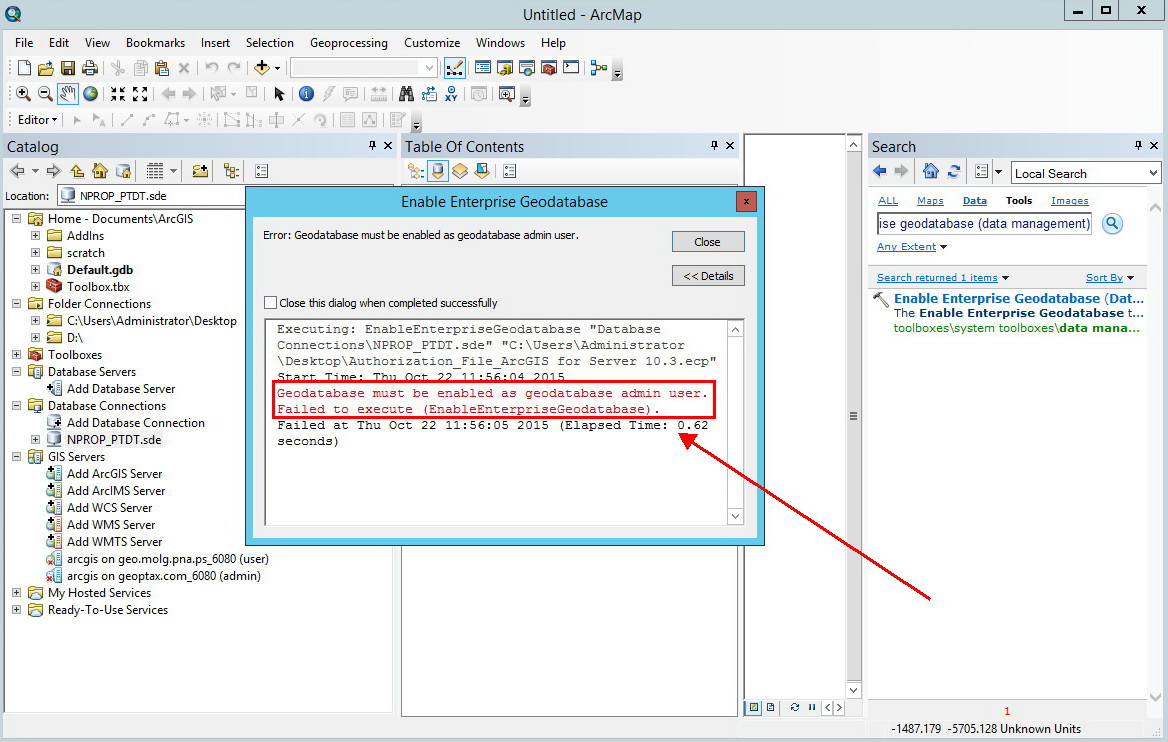Click the Add Database Connection item
This screenshot has height=742, width=1168.
(135, 422)
